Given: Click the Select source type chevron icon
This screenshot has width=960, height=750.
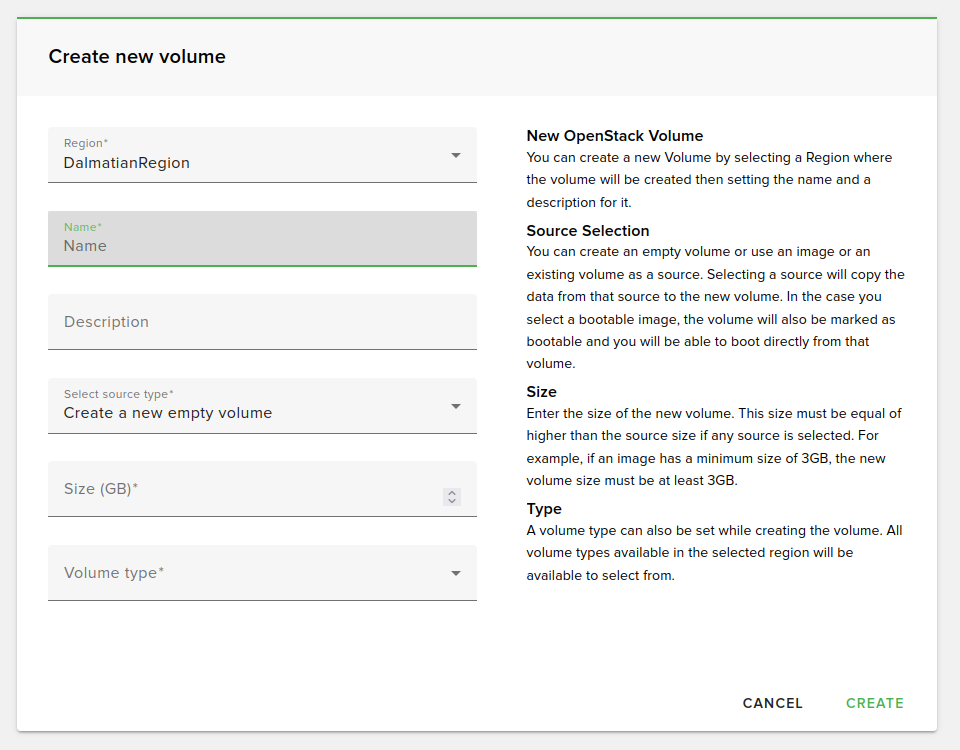Looking at the screenshot, I should [456, 406].
